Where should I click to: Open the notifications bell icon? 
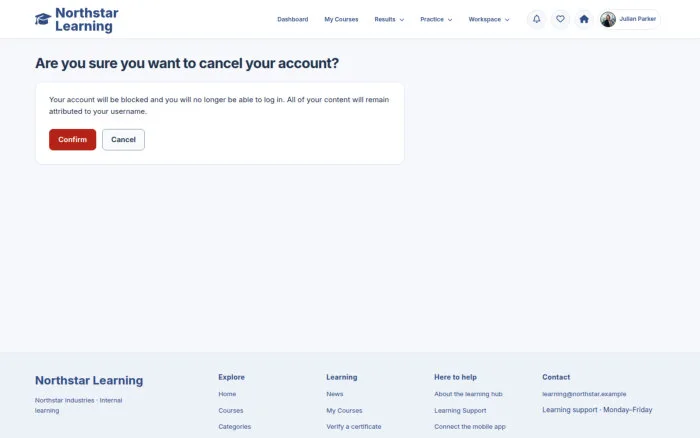[537, 19]
